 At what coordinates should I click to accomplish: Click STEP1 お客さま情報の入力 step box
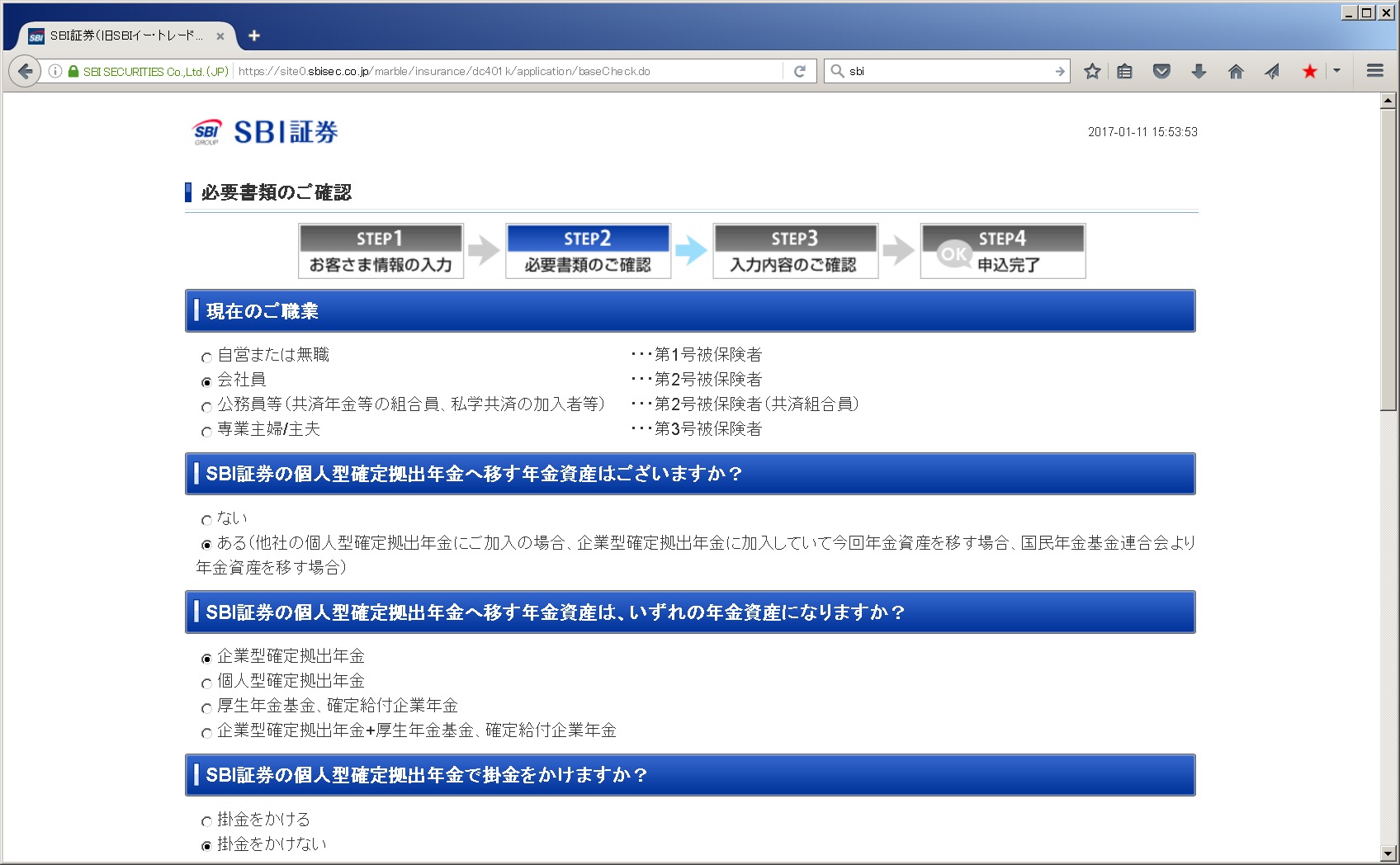pyautogui.click(x=381, y=251)
